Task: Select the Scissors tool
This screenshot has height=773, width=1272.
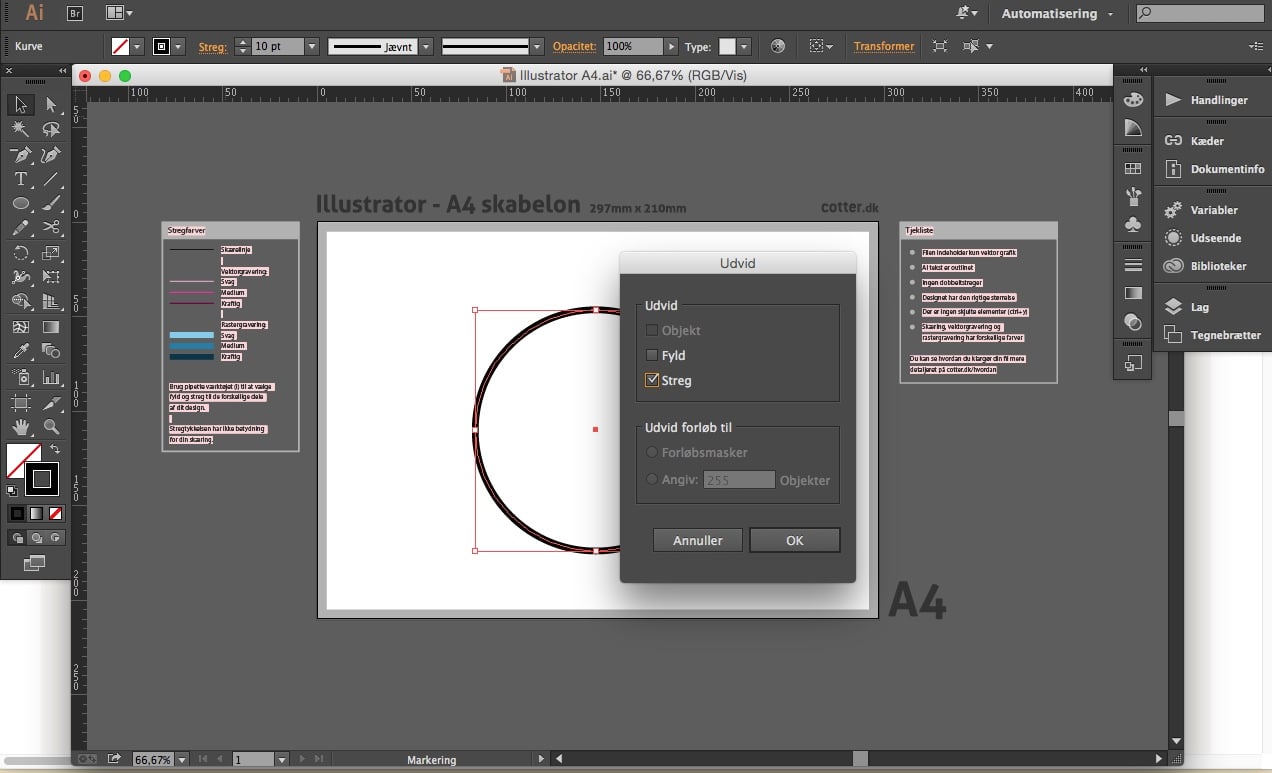Action: [x=51, y=228]
